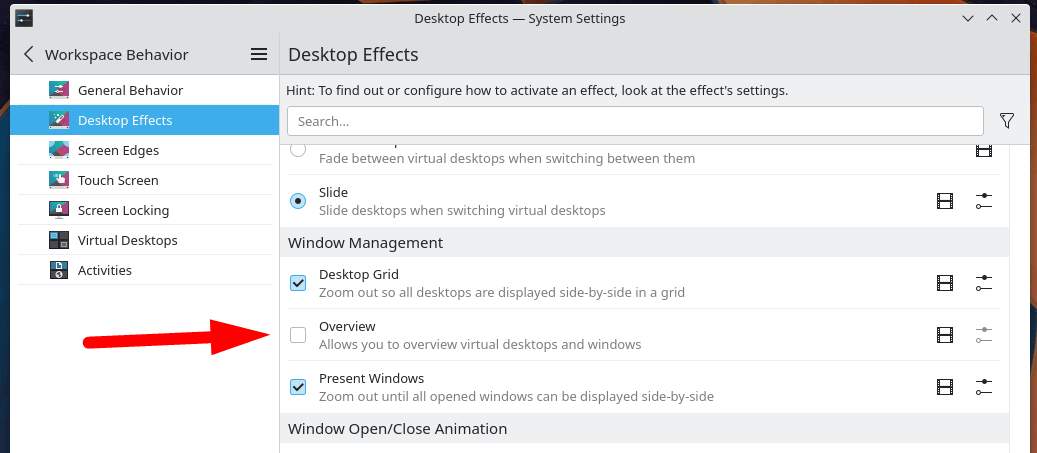Open Virtual Desktops settings page

pyautogui.click(x=127, y=240)
